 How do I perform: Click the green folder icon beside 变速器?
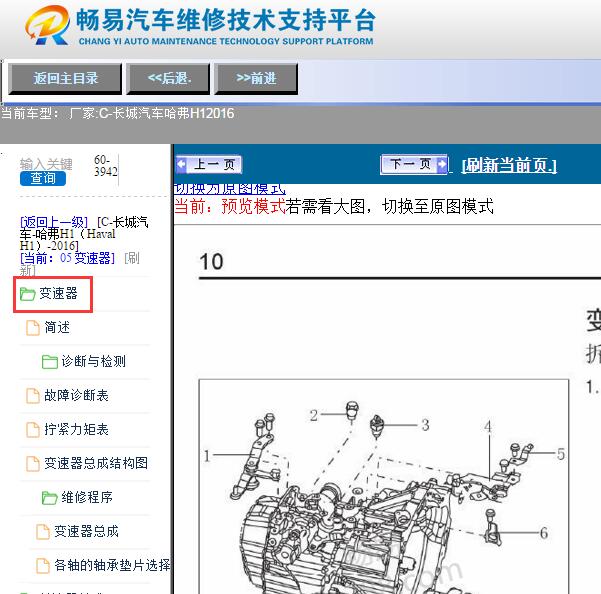click(28, 294)
